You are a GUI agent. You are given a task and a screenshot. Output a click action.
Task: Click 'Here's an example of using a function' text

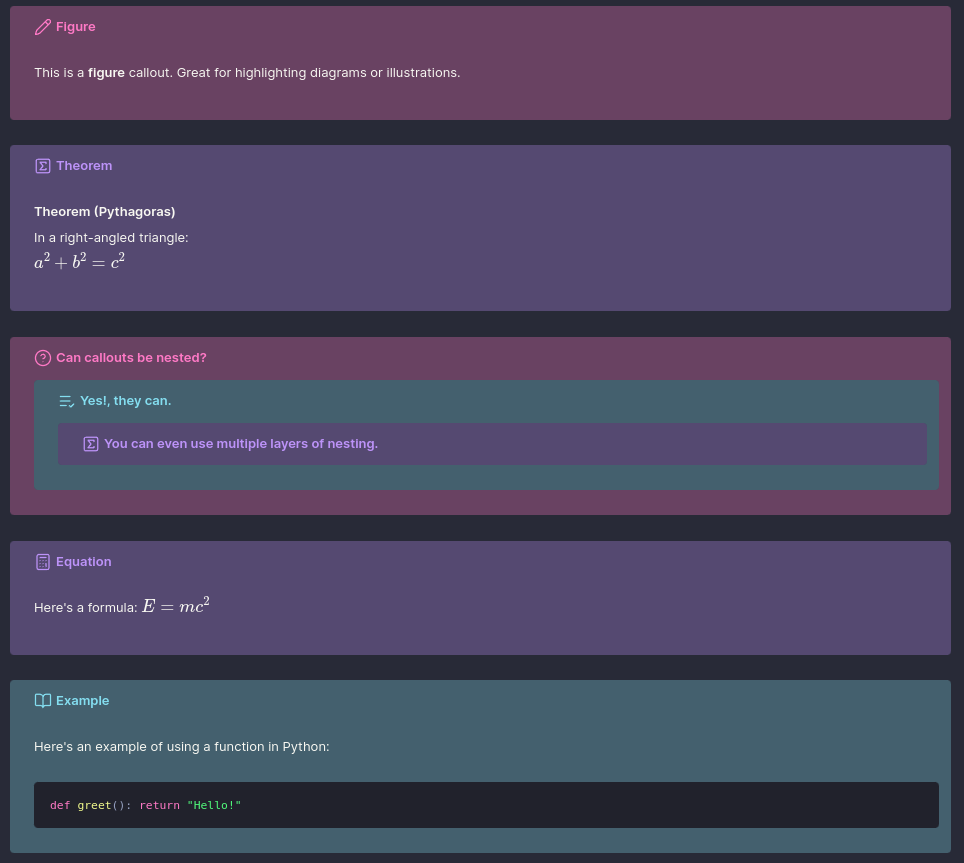[181, 747]
